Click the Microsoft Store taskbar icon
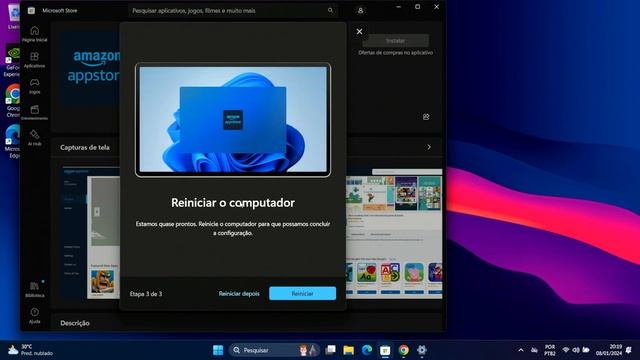Viewport: 640px width, 360px height. pos(385,350)
